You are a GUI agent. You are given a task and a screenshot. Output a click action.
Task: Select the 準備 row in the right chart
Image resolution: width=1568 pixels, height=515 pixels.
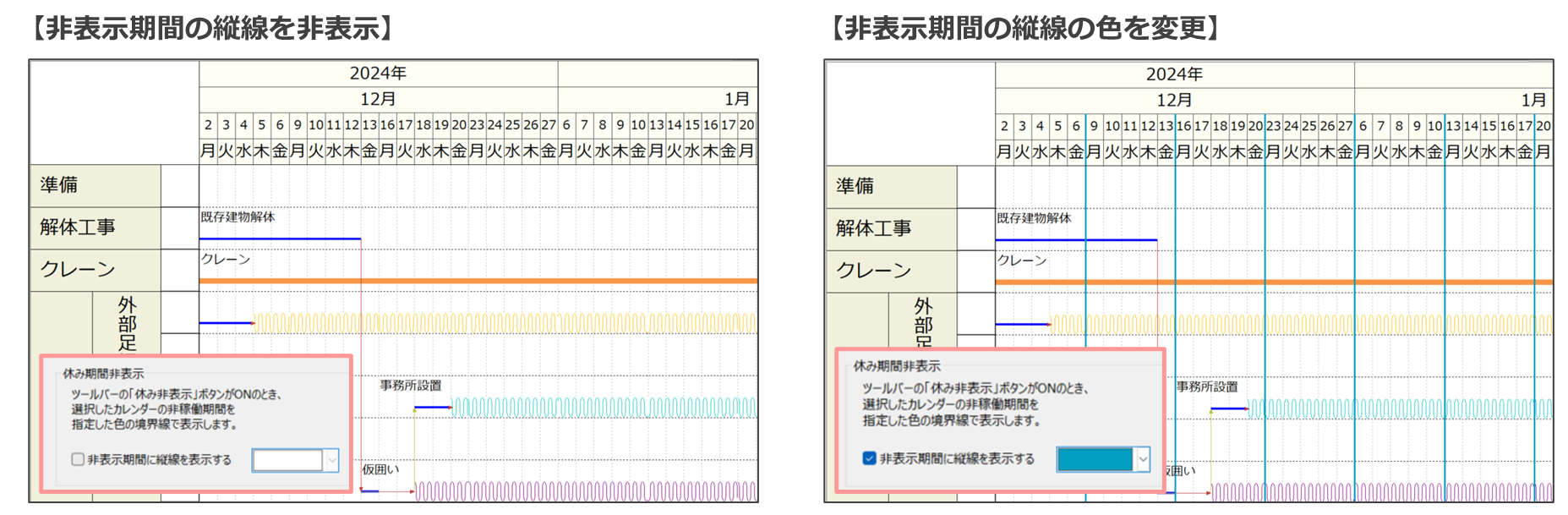click(x=892, y=186)
